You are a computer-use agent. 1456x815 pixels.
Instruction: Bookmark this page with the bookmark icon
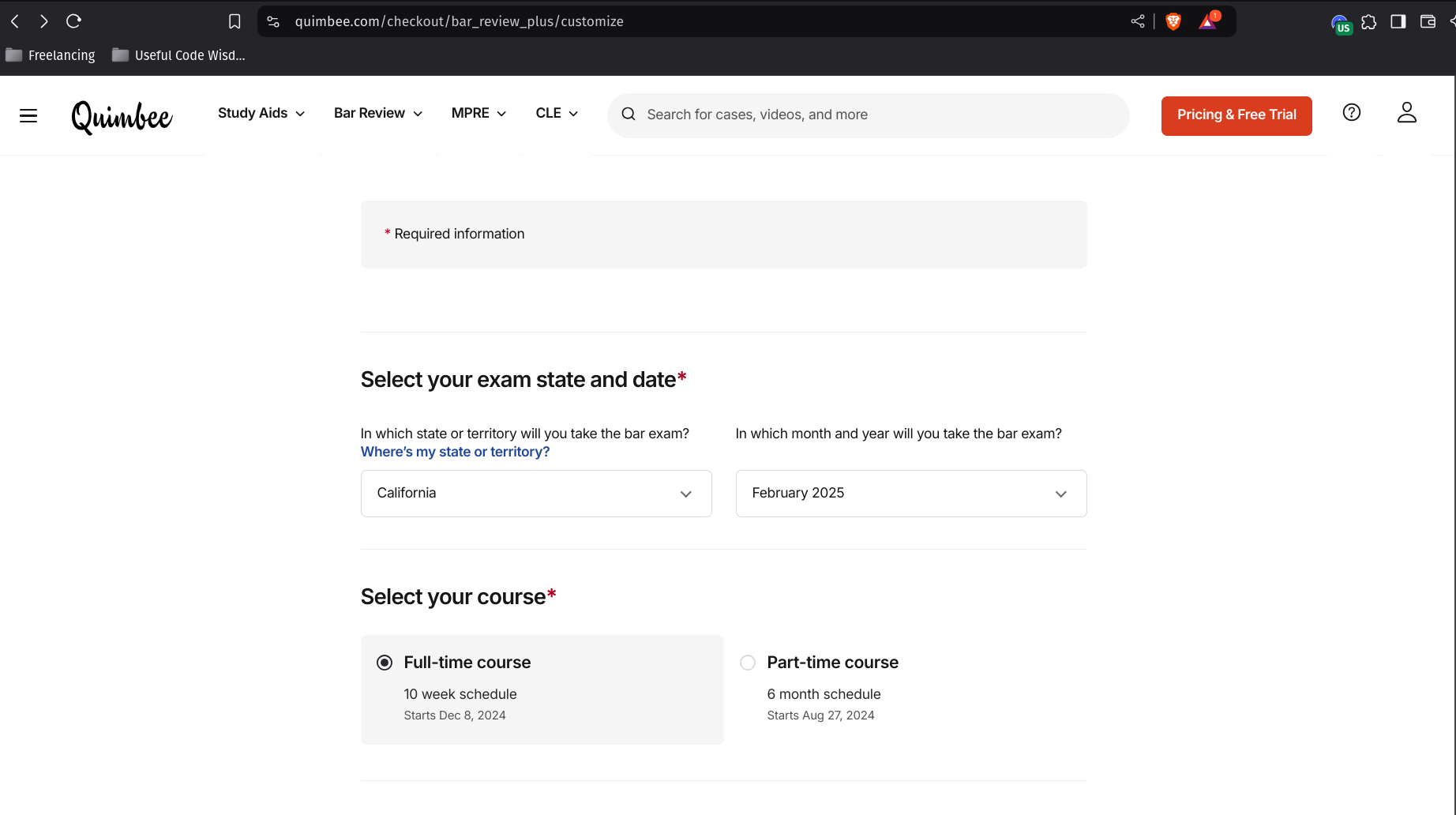tap(235, 22)
